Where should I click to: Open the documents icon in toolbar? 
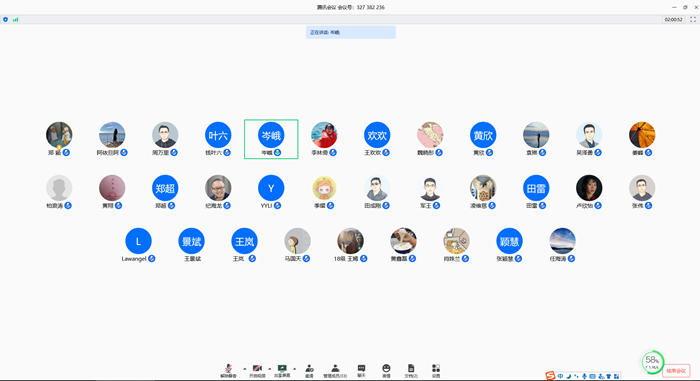(x=411, y=370)
